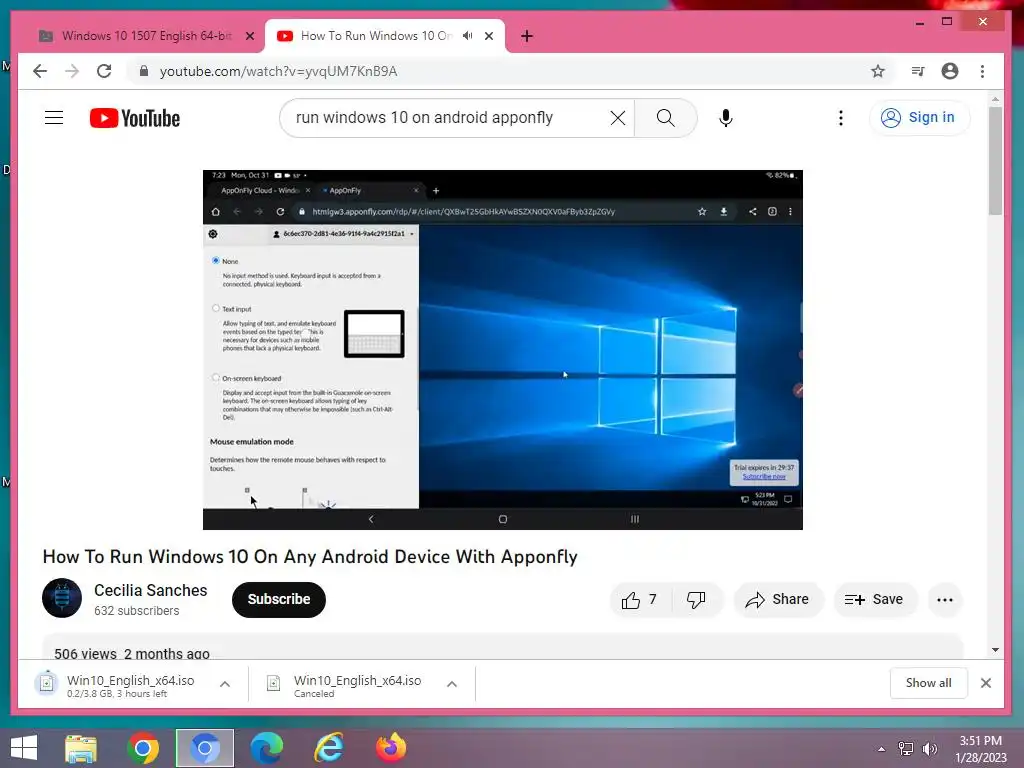Viewport: 1024px width, 768px height.
Task: Click the Sign in button
Action: 919,118
